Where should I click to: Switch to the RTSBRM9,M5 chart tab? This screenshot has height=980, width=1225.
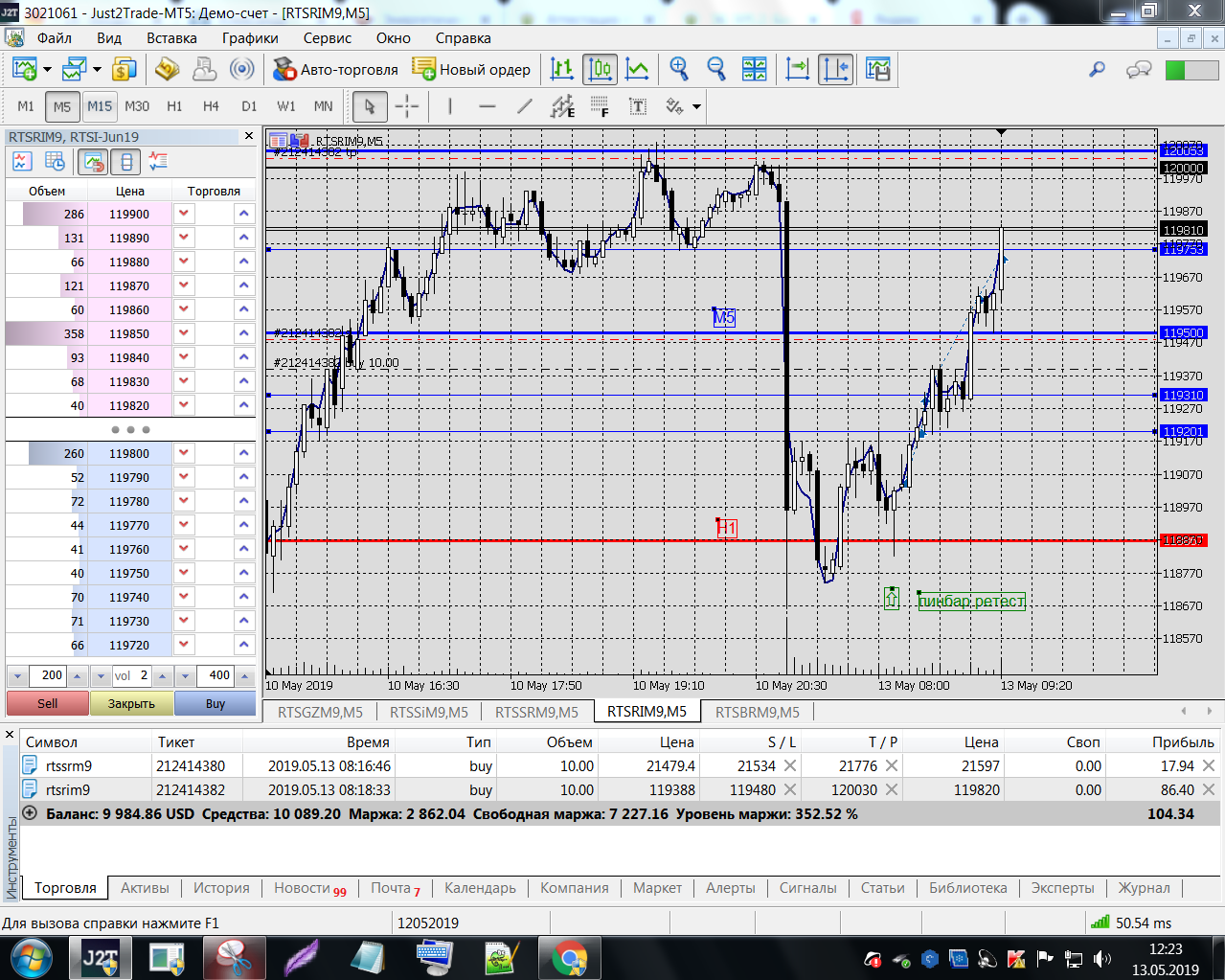tap(757, 712)
